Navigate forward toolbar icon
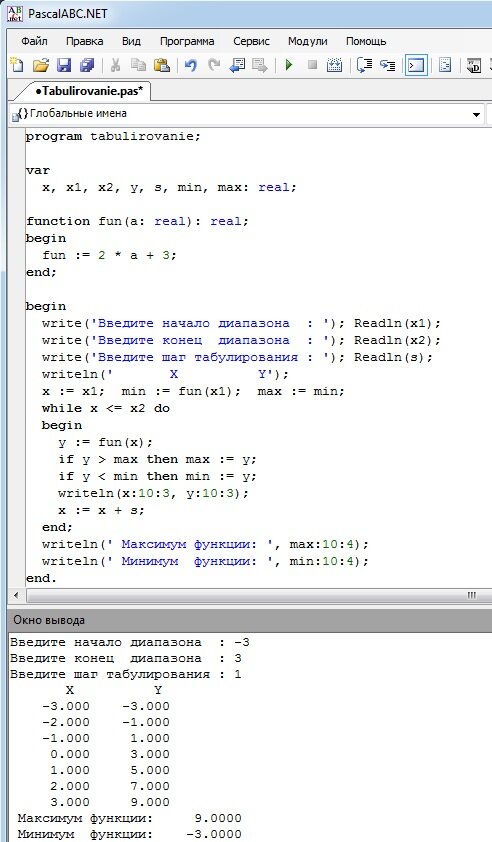 (x=260, y=66)
